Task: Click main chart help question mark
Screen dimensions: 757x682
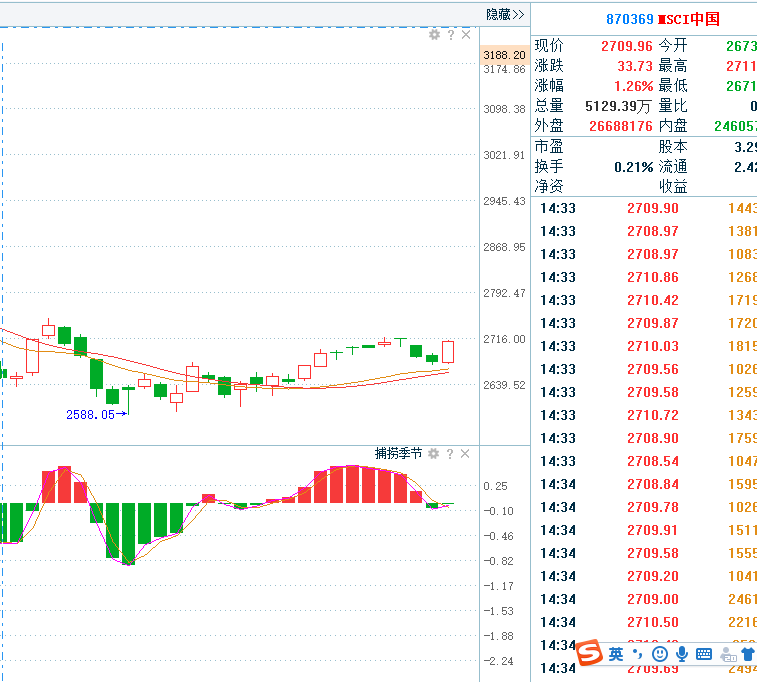Action: [x=450, y=35]
